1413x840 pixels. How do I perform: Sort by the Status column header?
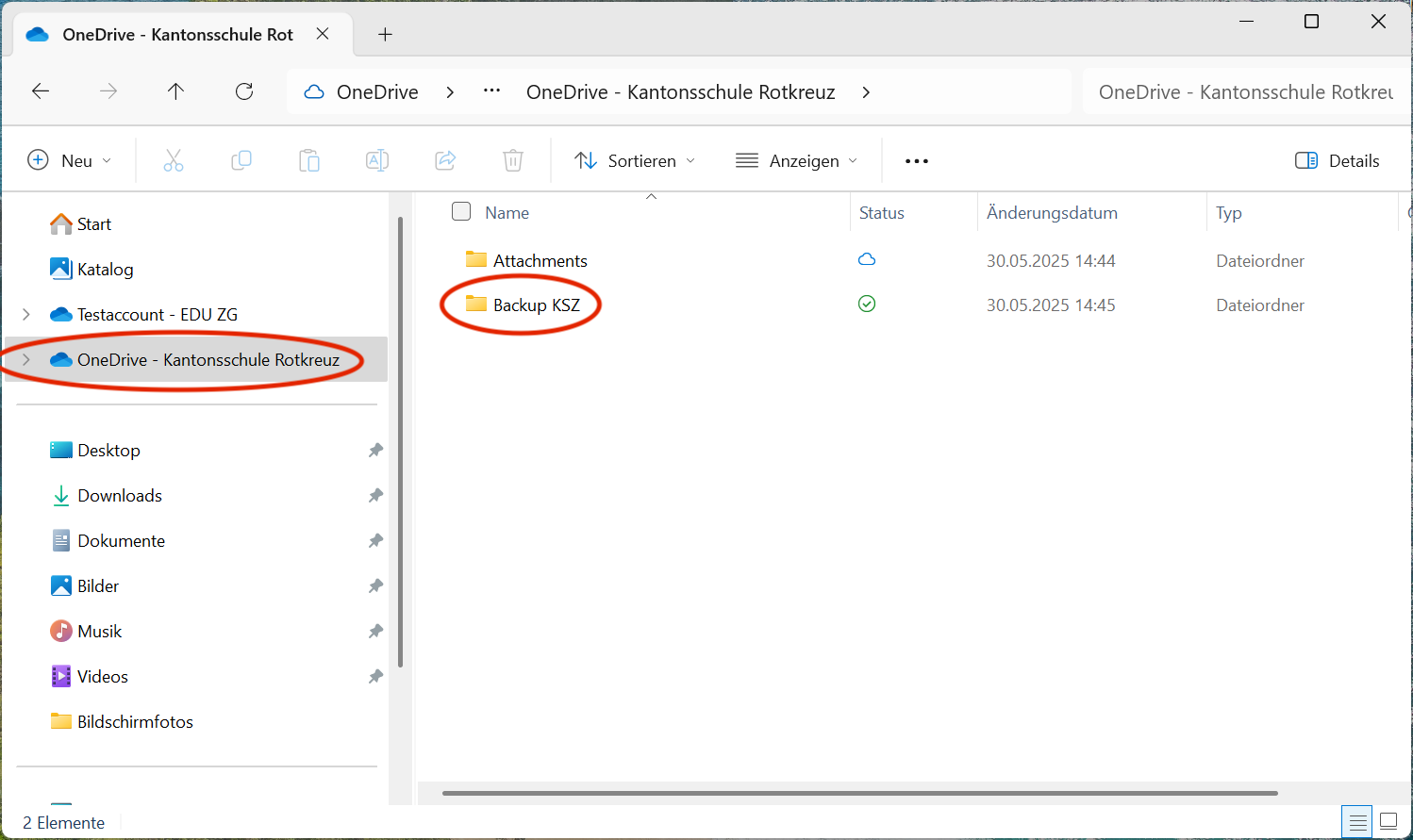pos(882,213)
